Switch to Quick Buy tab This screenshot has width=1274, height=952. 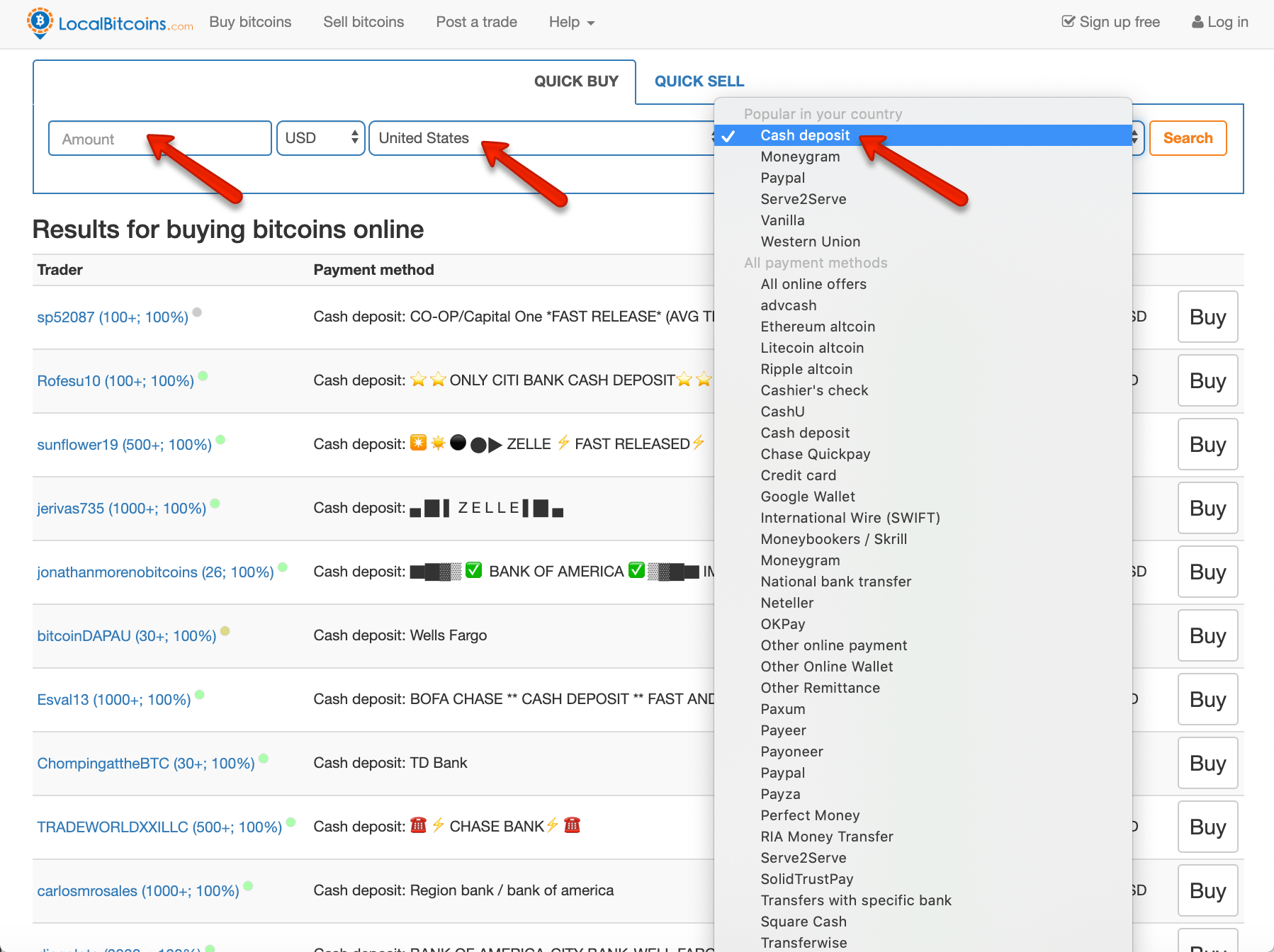pyautogui.click(x=576, y=81)
